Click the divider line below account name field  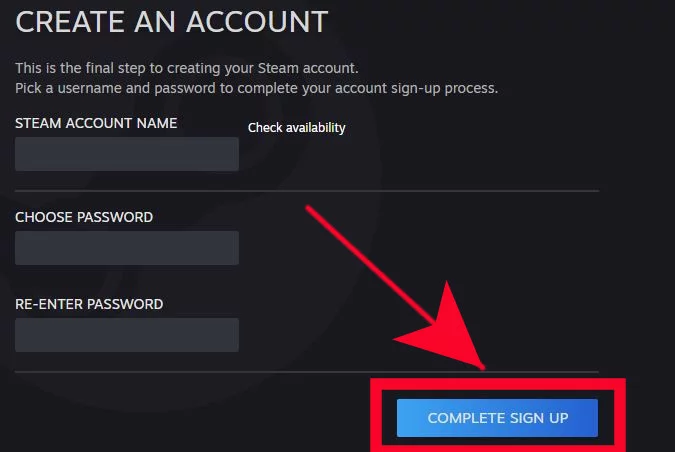pyautogui.click(x=307, y=190)
